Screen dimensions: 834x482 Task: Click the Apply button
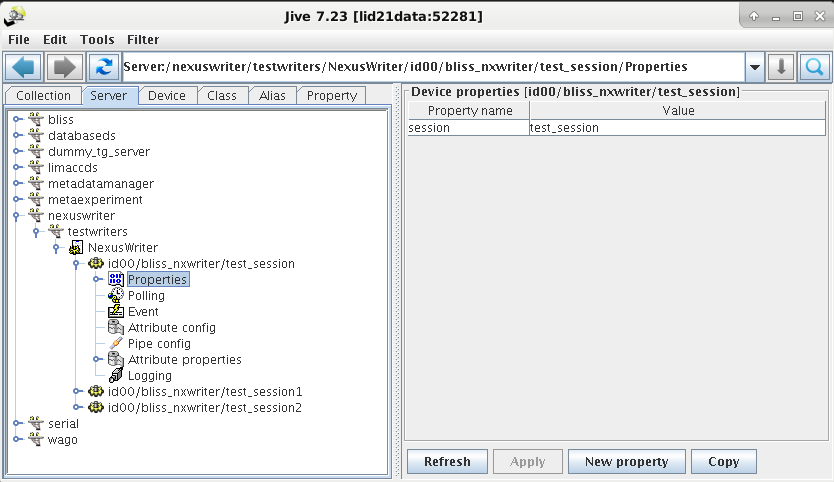[528, 462]
